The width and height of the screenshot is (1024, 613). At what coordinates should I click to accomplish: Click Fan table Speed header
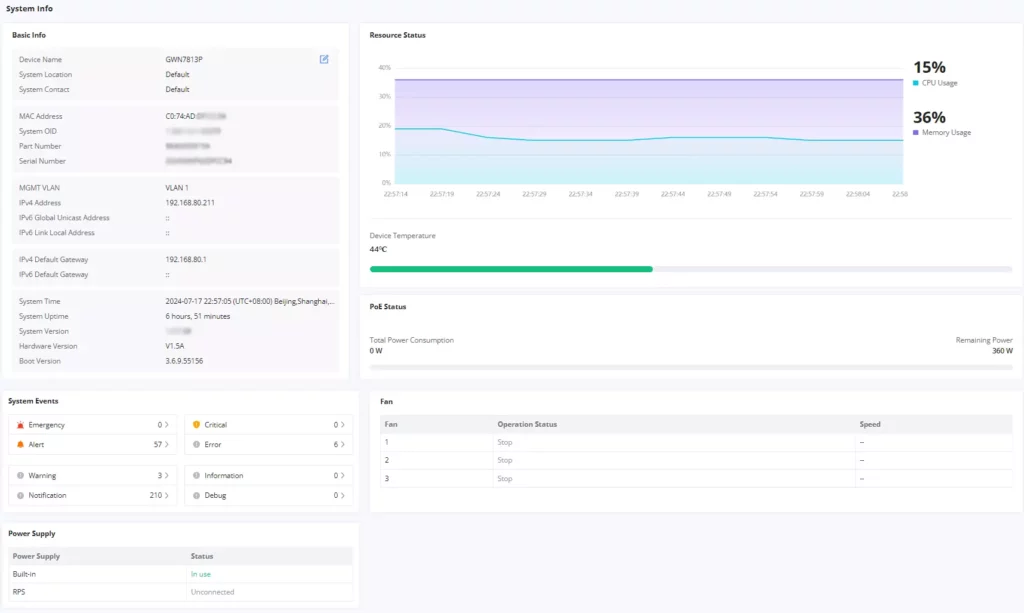pos(869,424)
